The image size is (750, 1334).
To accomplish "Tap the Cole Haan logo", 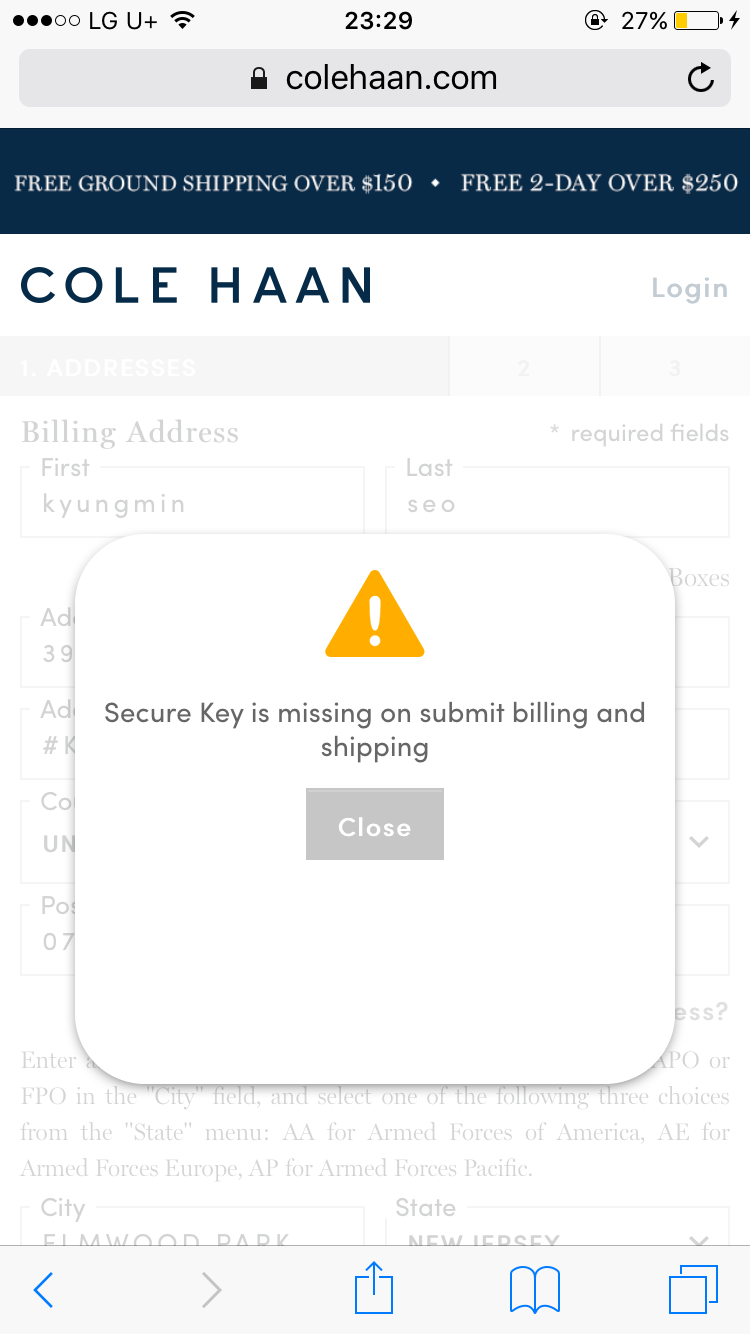I will click(x=197, y=286).
